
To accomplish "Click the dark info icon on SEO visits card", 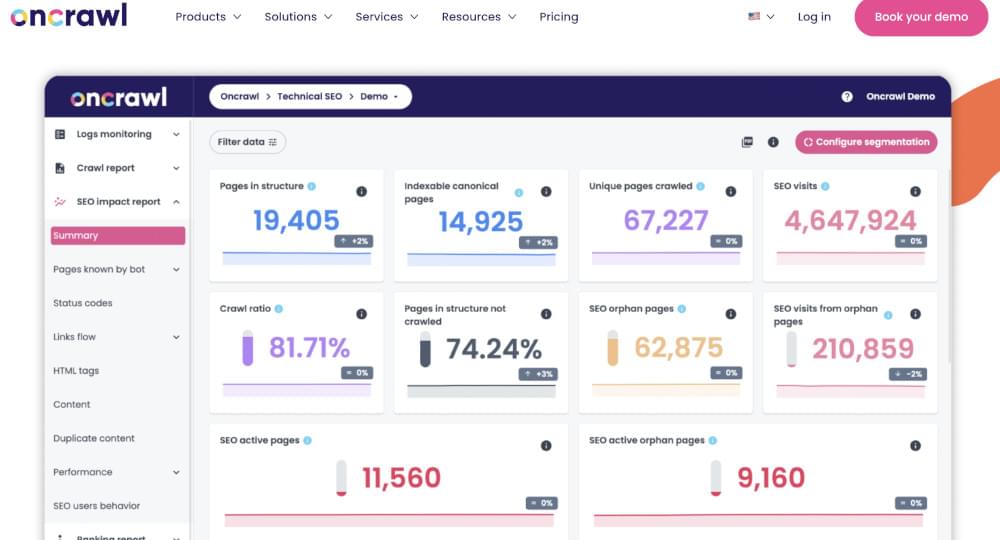I will point(915,191).
